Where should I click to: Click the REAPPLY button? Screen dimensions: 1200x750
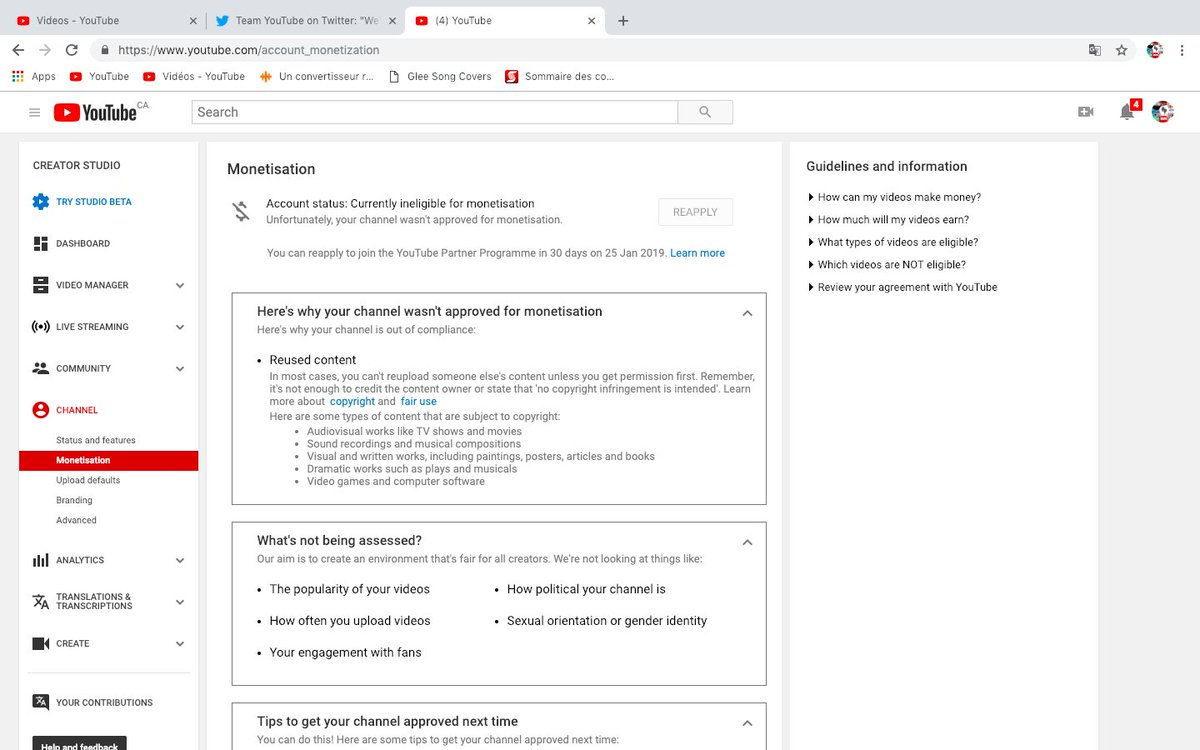coord(695,212)
